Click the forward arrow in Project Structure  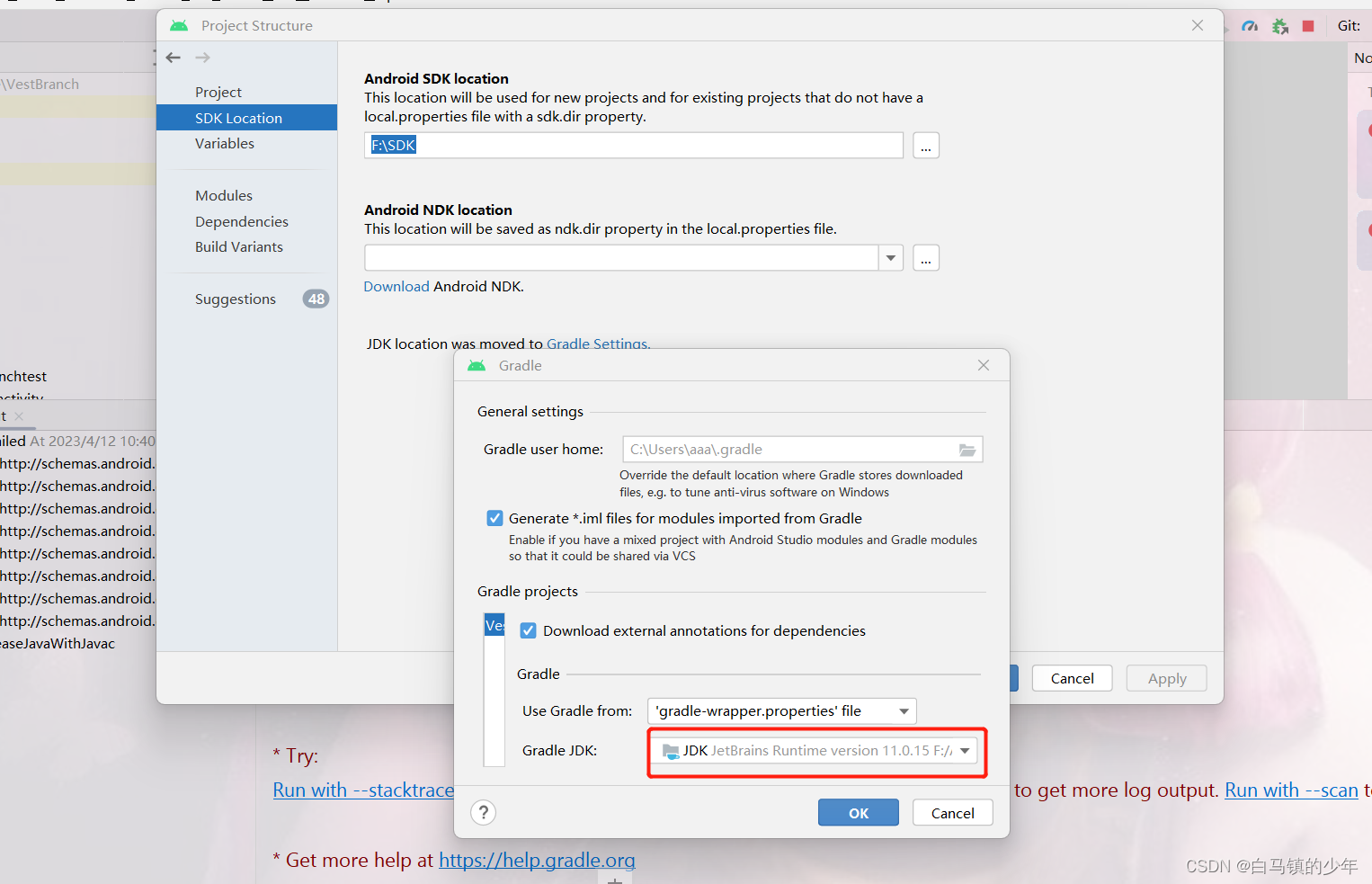pos(201,57)
